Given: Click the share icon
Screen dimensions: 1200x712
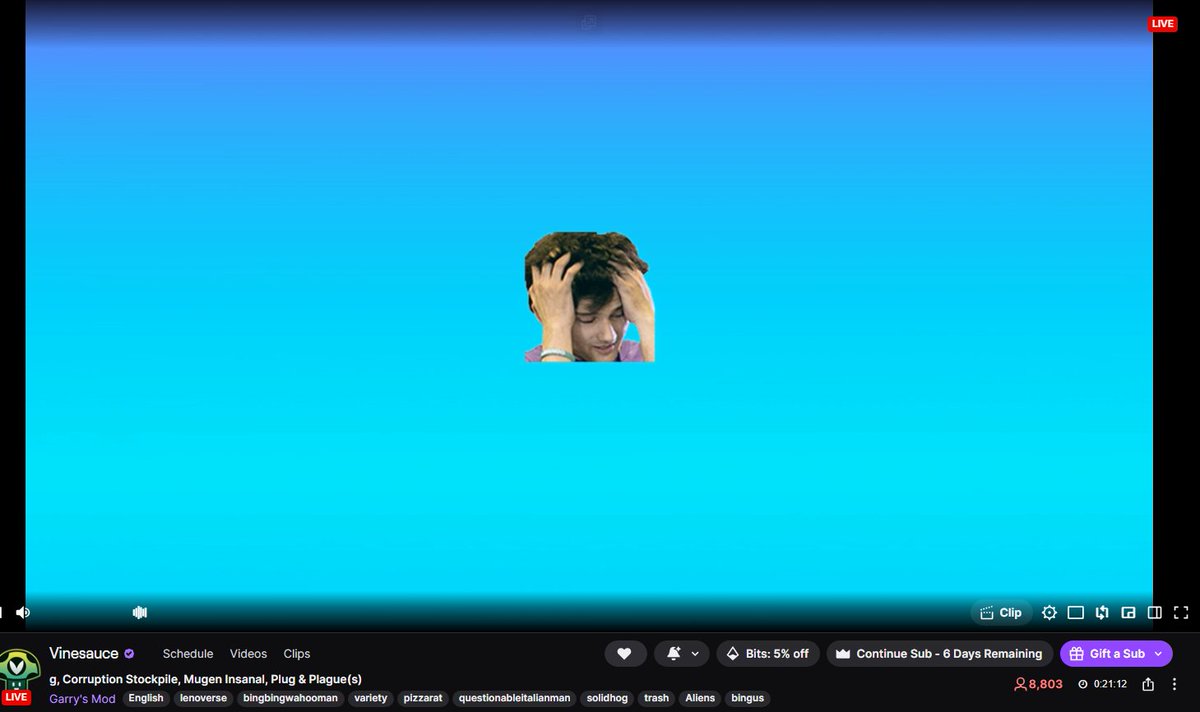Looking at the screenshot, I should [x=1148, y=685].
